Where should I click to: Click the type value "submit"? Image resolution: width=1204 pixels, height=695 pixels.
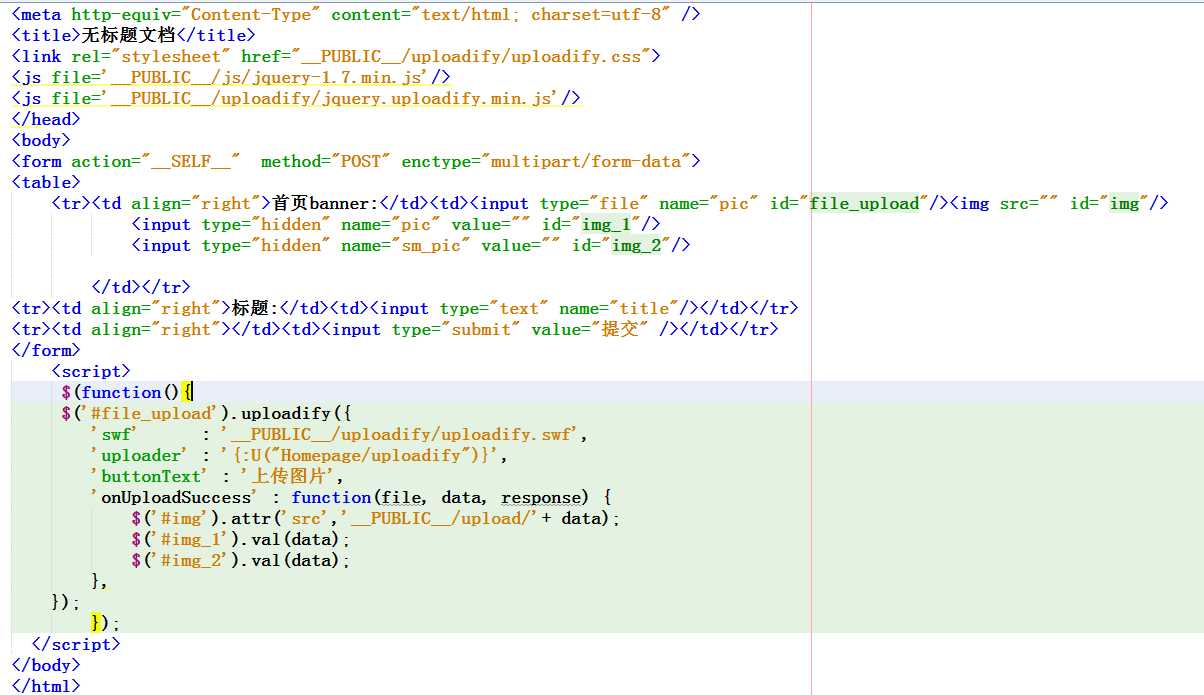coord(481,329)
